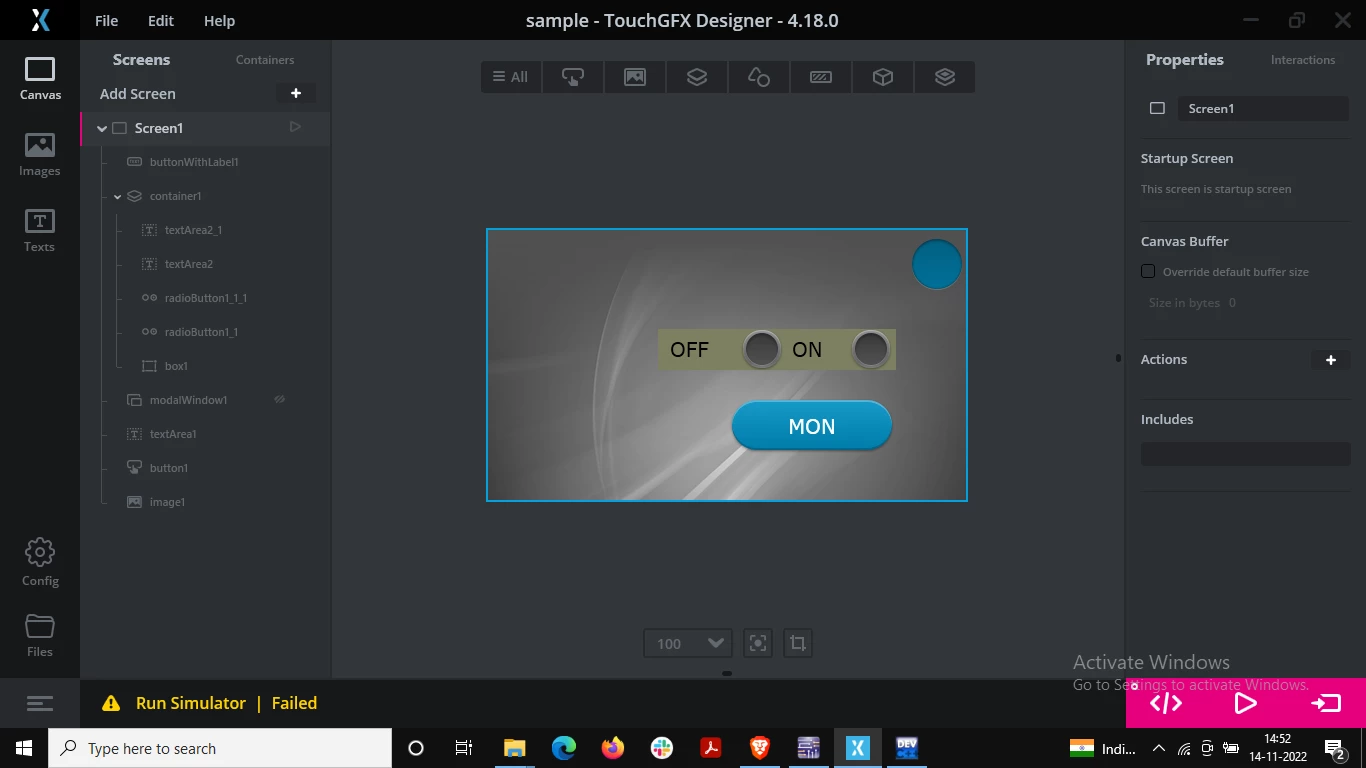
Task: Click the Includes input field
Action: point(1245,454)
